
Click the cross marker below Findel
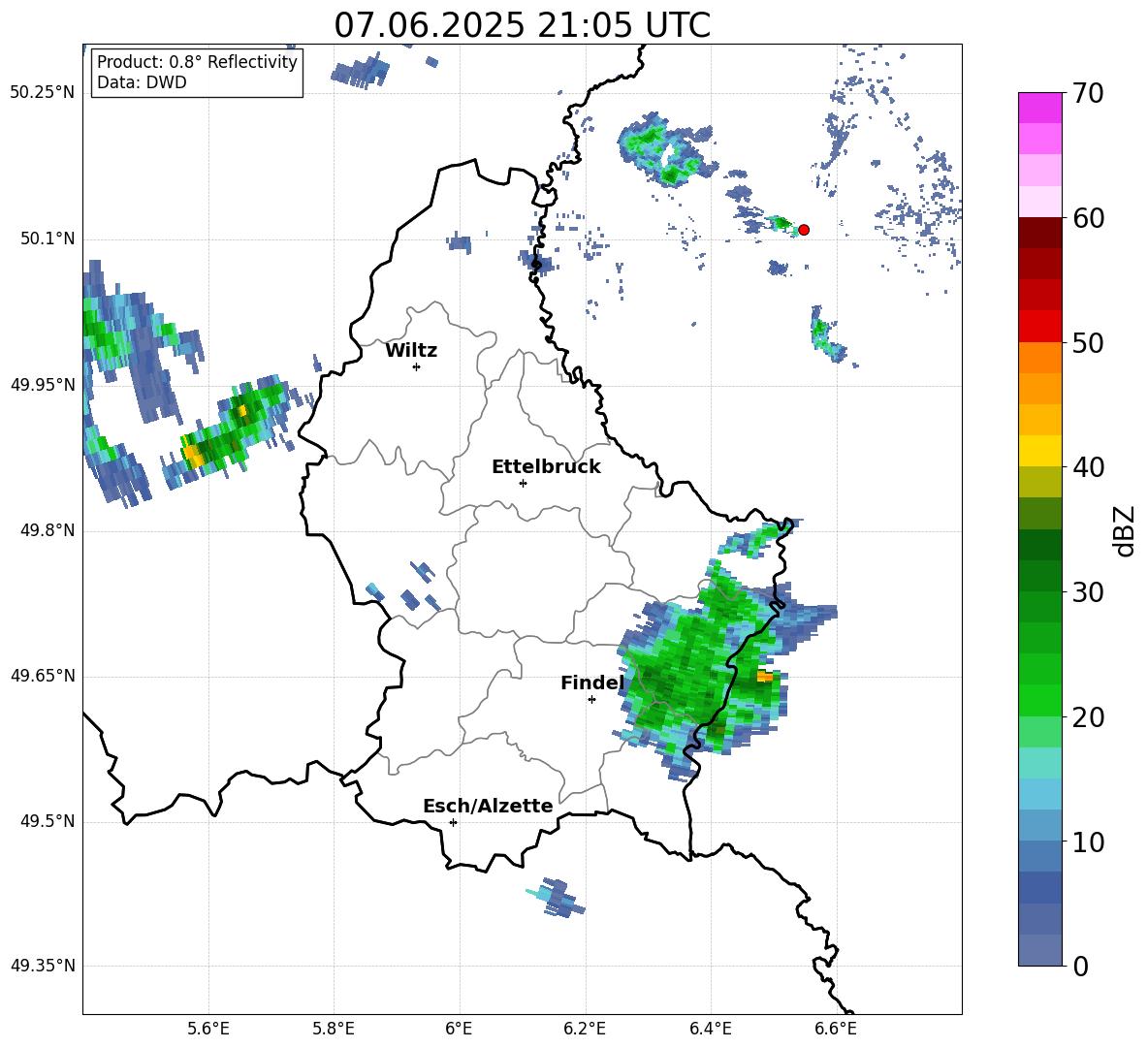591,700
